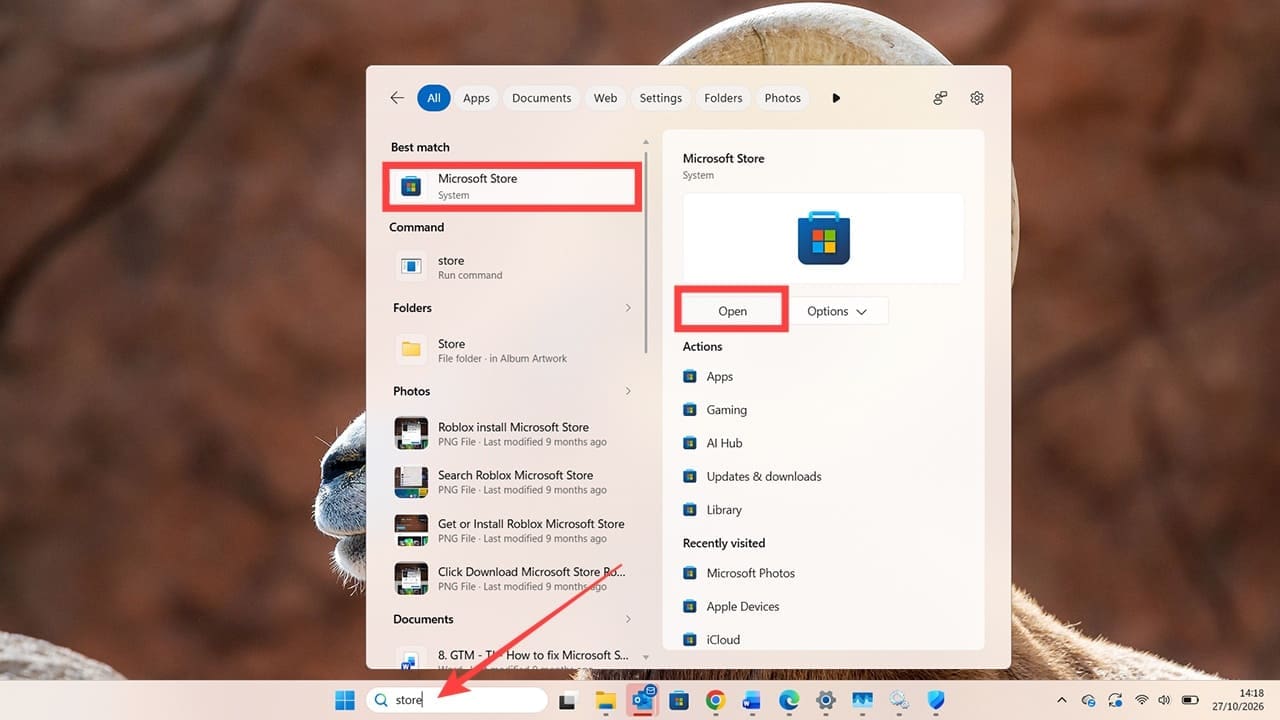This screenshot has height=720, width=1280.
Task: Open search settings gear icon
Action: [977, 98]
